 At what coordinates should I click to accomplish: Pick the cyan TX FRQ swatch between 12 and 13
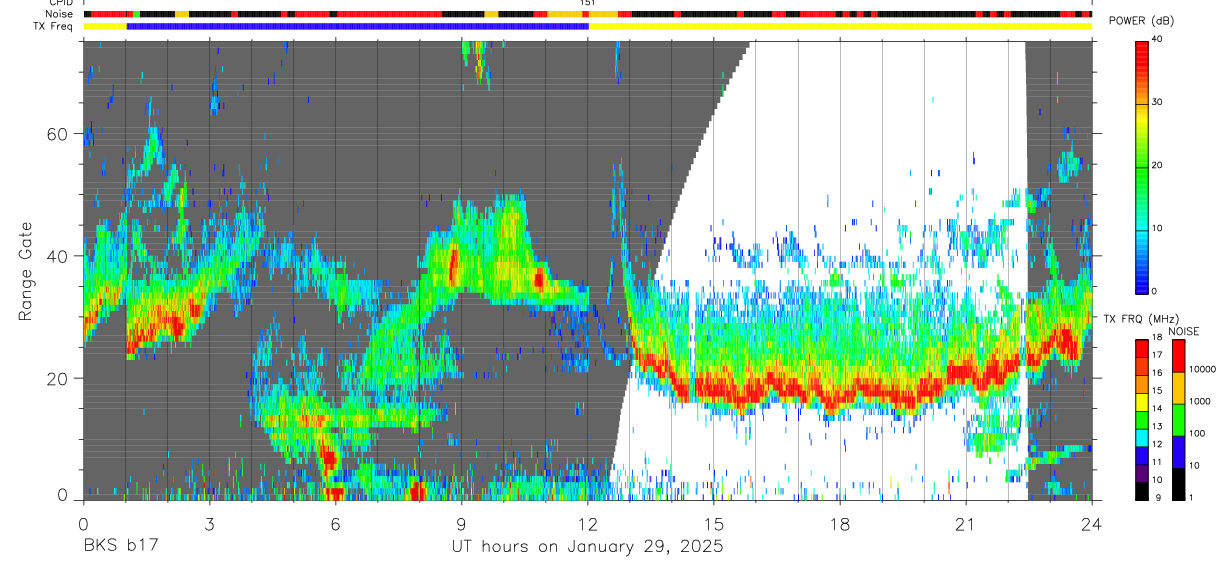[1142, 438]
